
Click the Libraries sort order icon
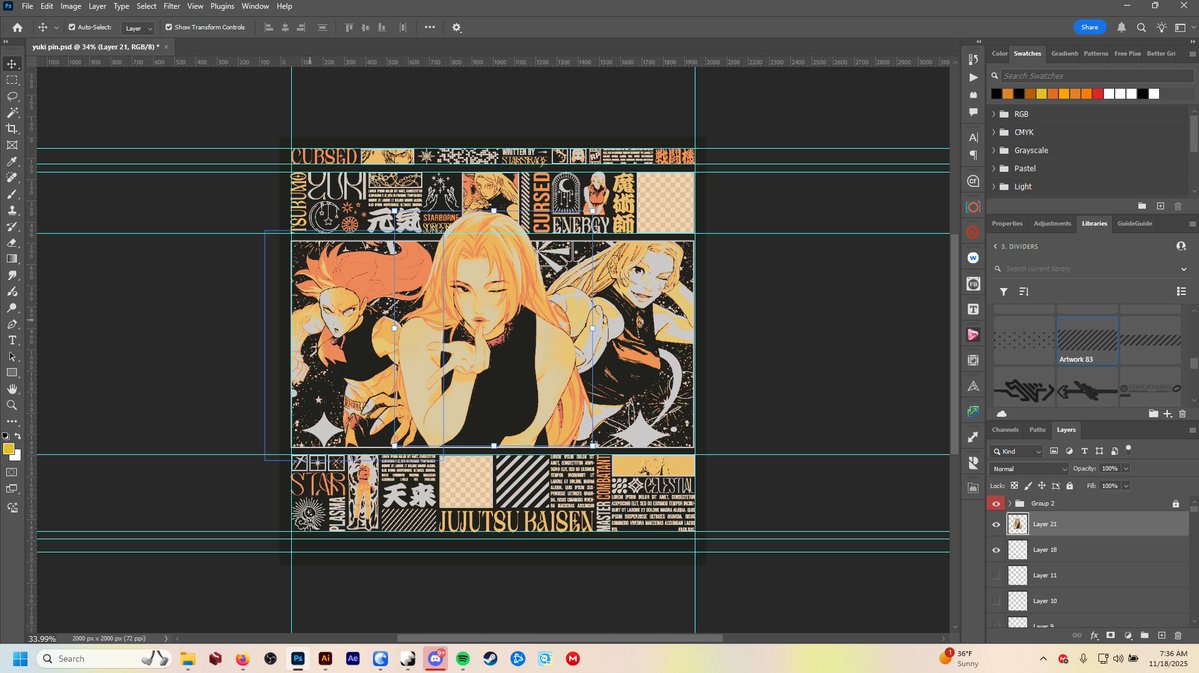point(1023,291)
